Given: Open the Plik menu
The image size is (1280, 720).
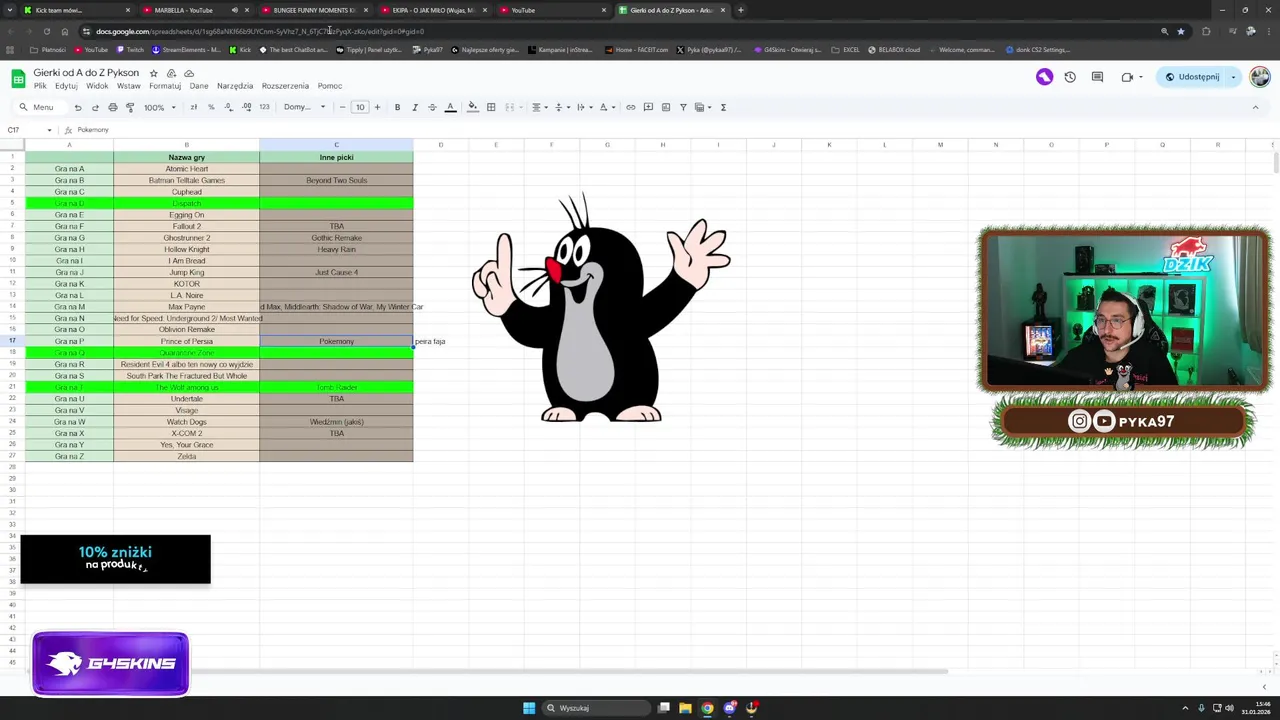Looking at the screenshot, I should [40, 86].
